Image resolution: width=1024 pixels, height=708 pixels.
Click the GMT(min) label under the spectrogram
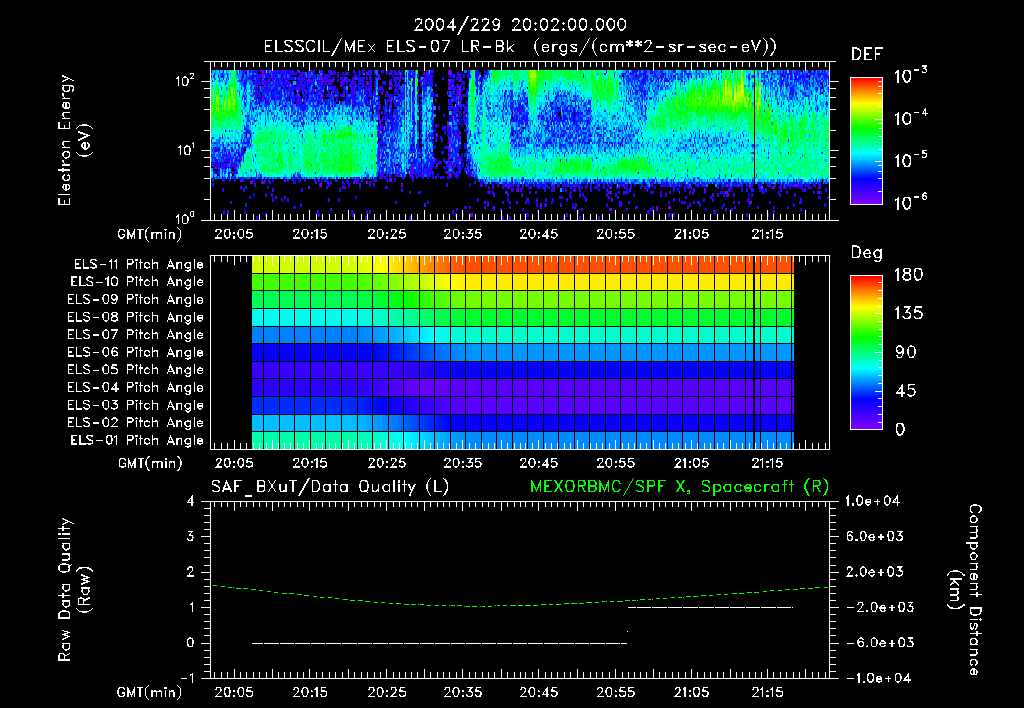150,234
